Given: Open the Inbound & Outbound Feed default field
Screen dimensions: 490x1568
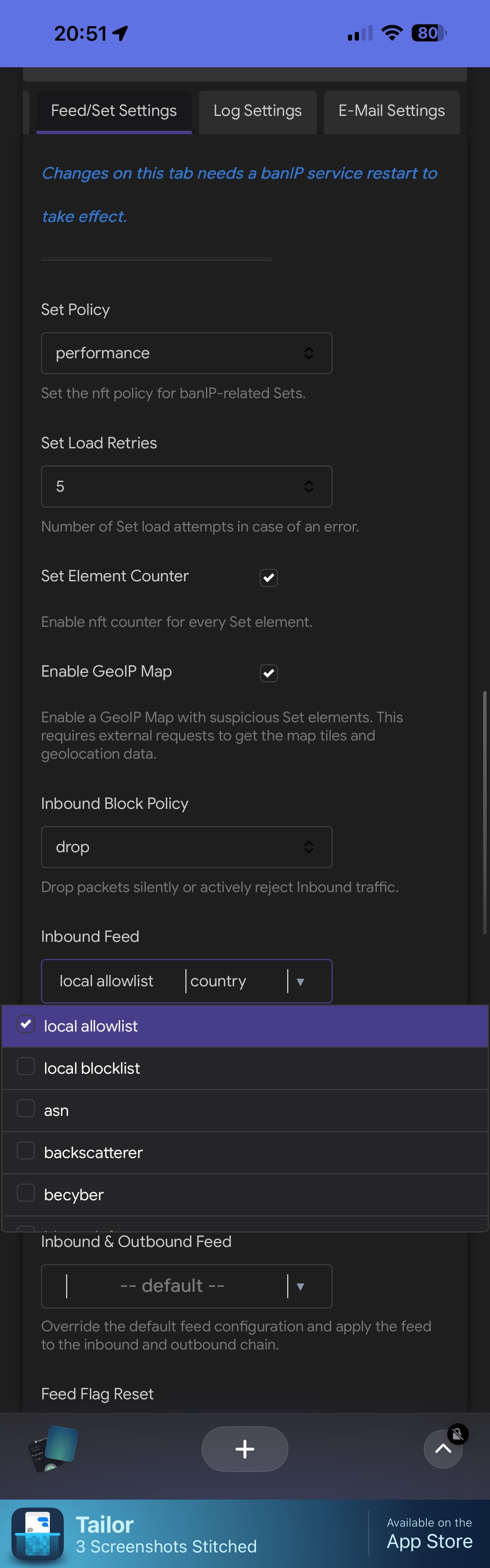Looking at the screenshot, I should pos(173,1286).
